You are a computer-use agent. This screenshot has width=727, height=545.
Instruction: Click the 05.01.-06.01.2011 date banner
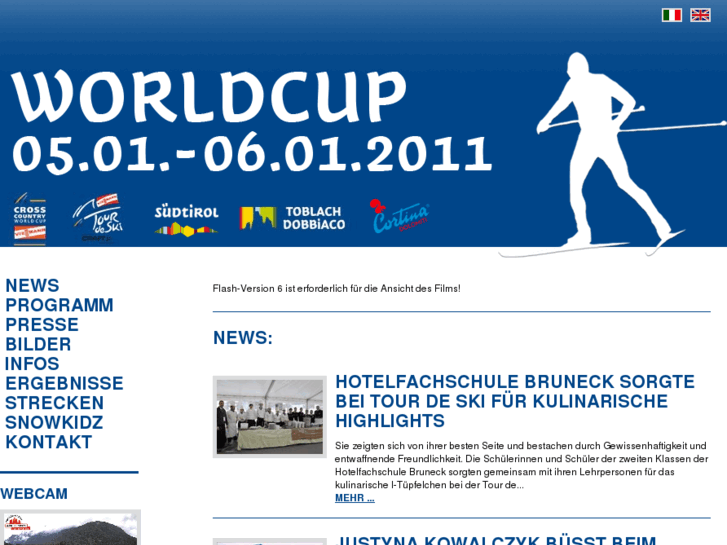[252, 153]
